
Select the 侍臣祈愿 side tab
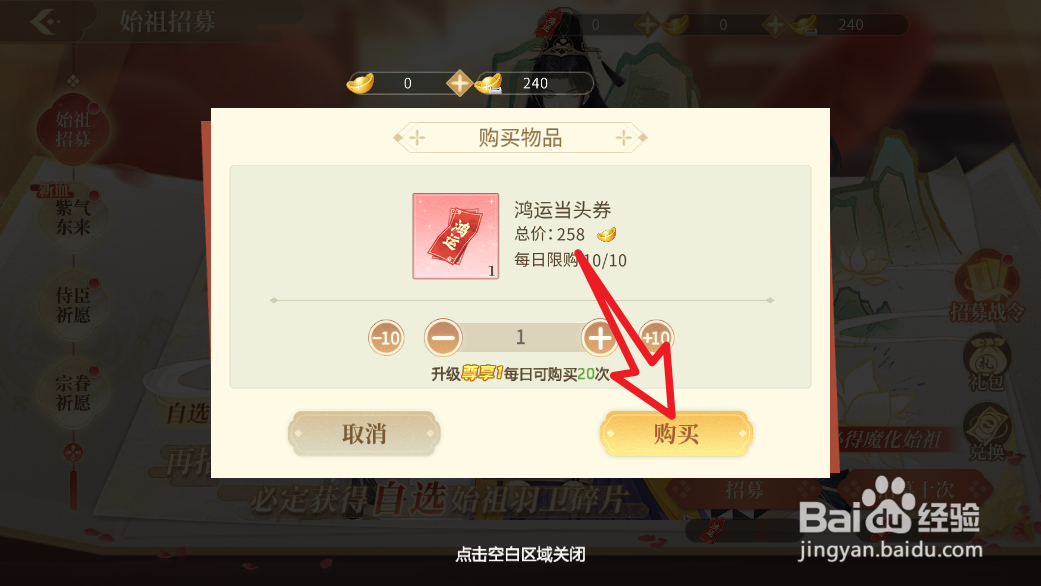coord(72,305)
